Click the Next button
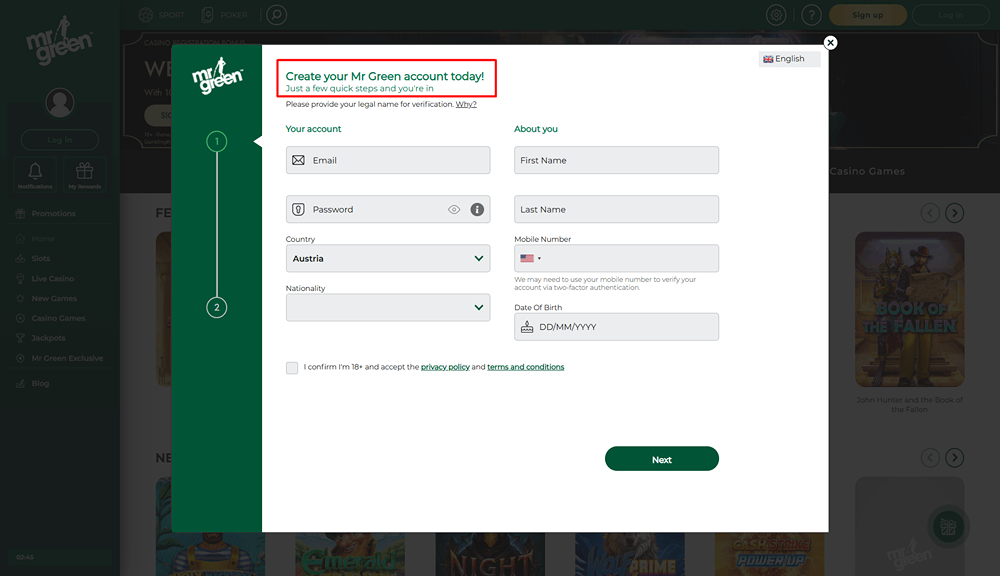 point(661,459)
